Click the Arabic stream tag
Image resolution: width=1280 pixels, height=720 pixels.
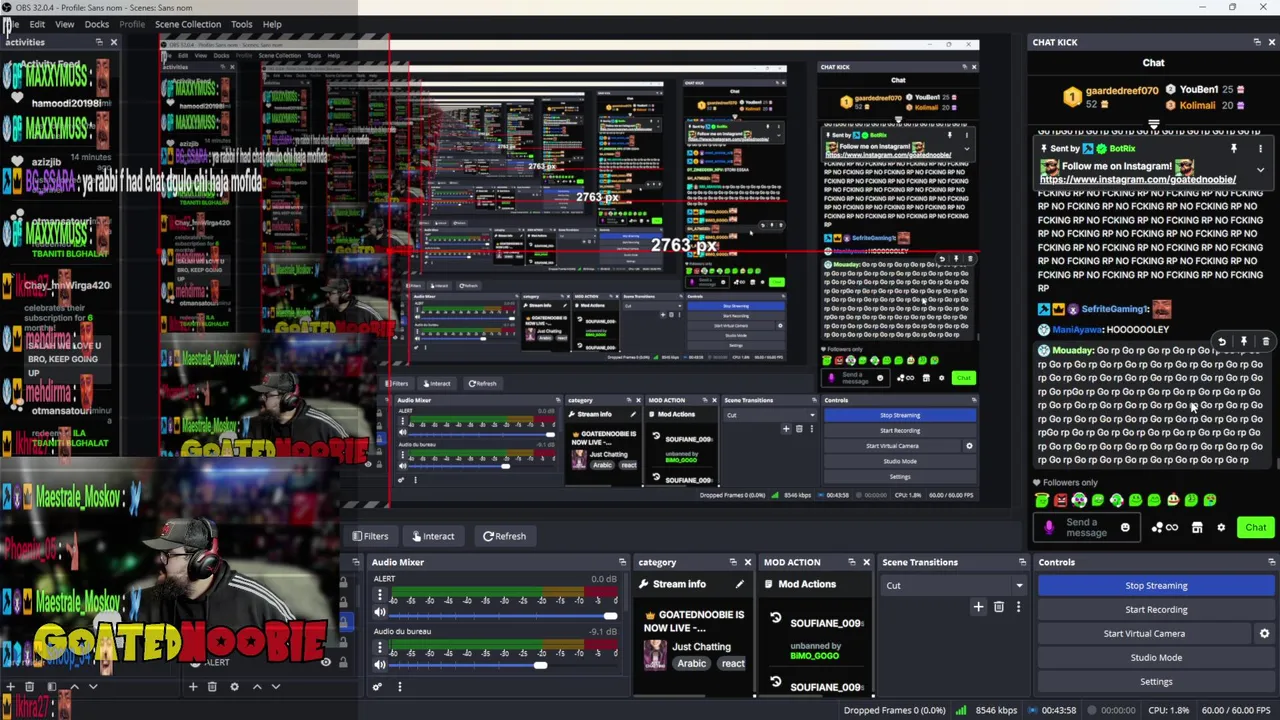(691, 664)
